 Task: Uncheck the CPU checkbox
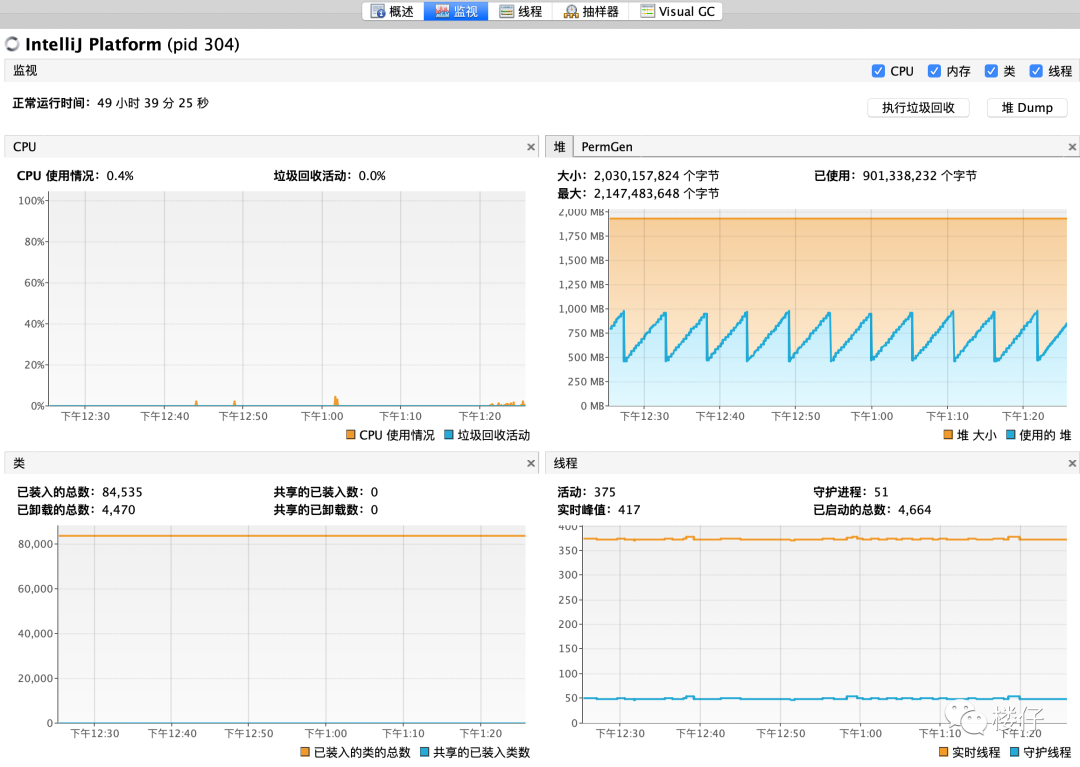click(878, 71)
